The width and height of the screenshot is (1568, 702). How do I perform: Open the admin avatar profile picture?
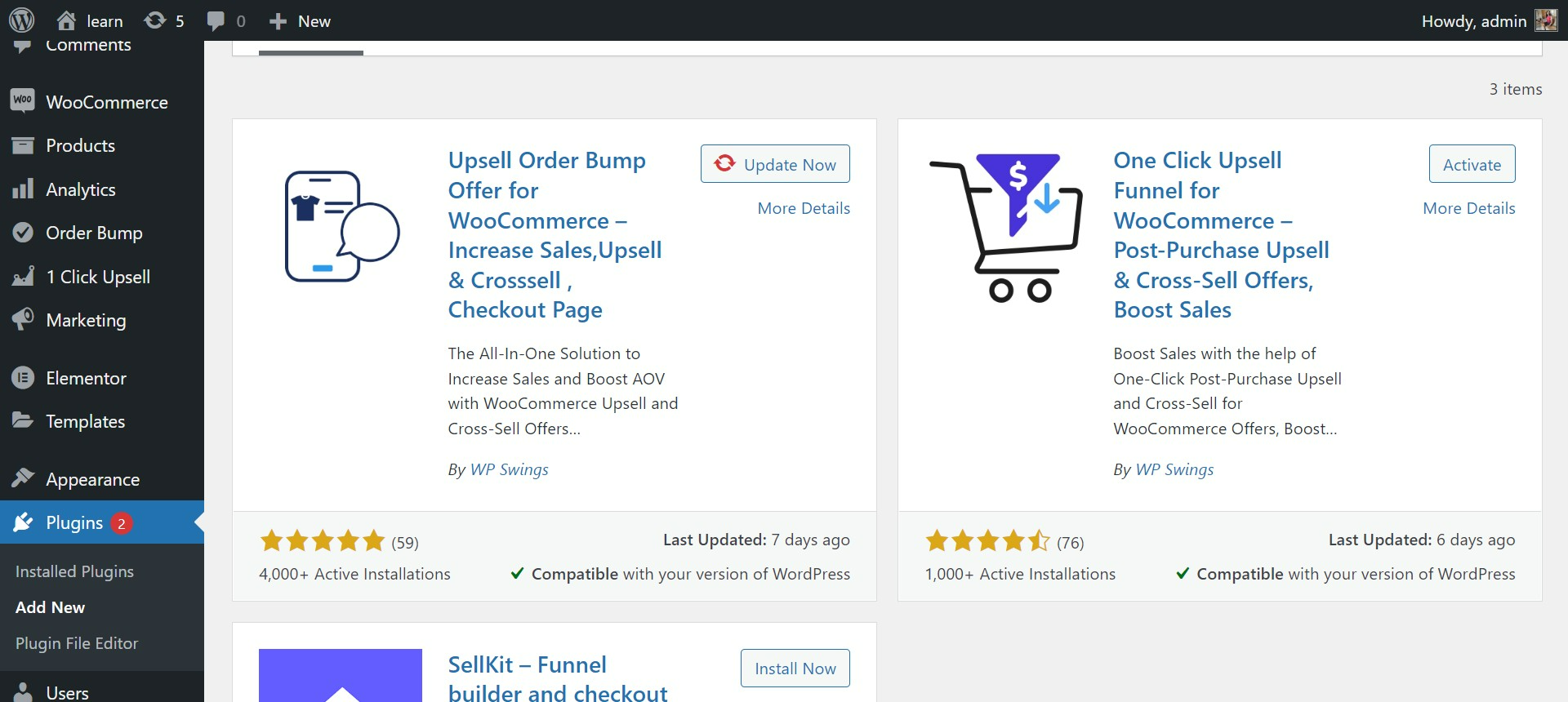1546,20
